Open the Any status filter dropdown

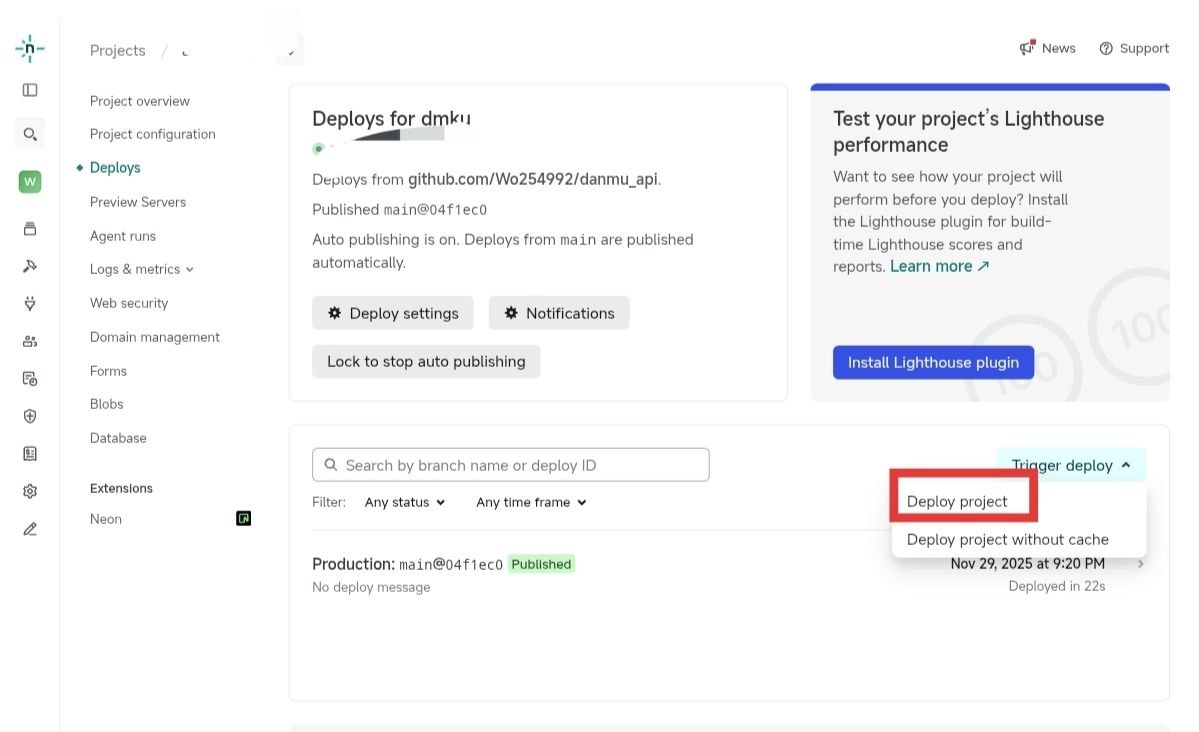[x=405, y=503]
